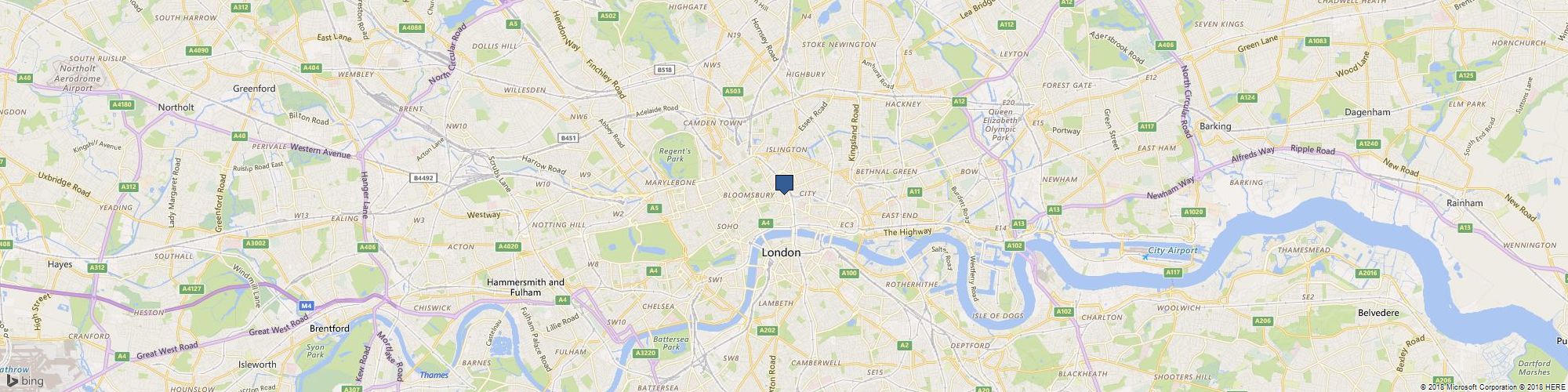Click the A3220 road shield near Battersea
This screenshot has width=1568, height=392.
tap(644, 354)
